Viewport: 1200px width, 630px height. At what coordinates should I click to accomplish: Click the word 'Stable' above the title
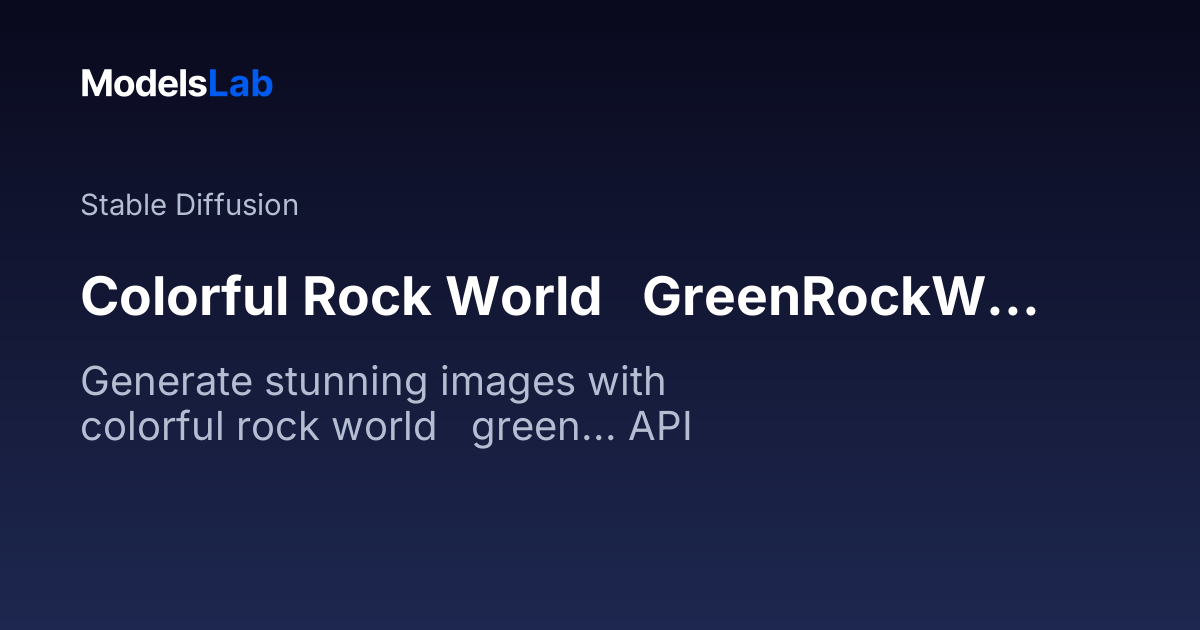pyautogui.click(x=124, y=205)
